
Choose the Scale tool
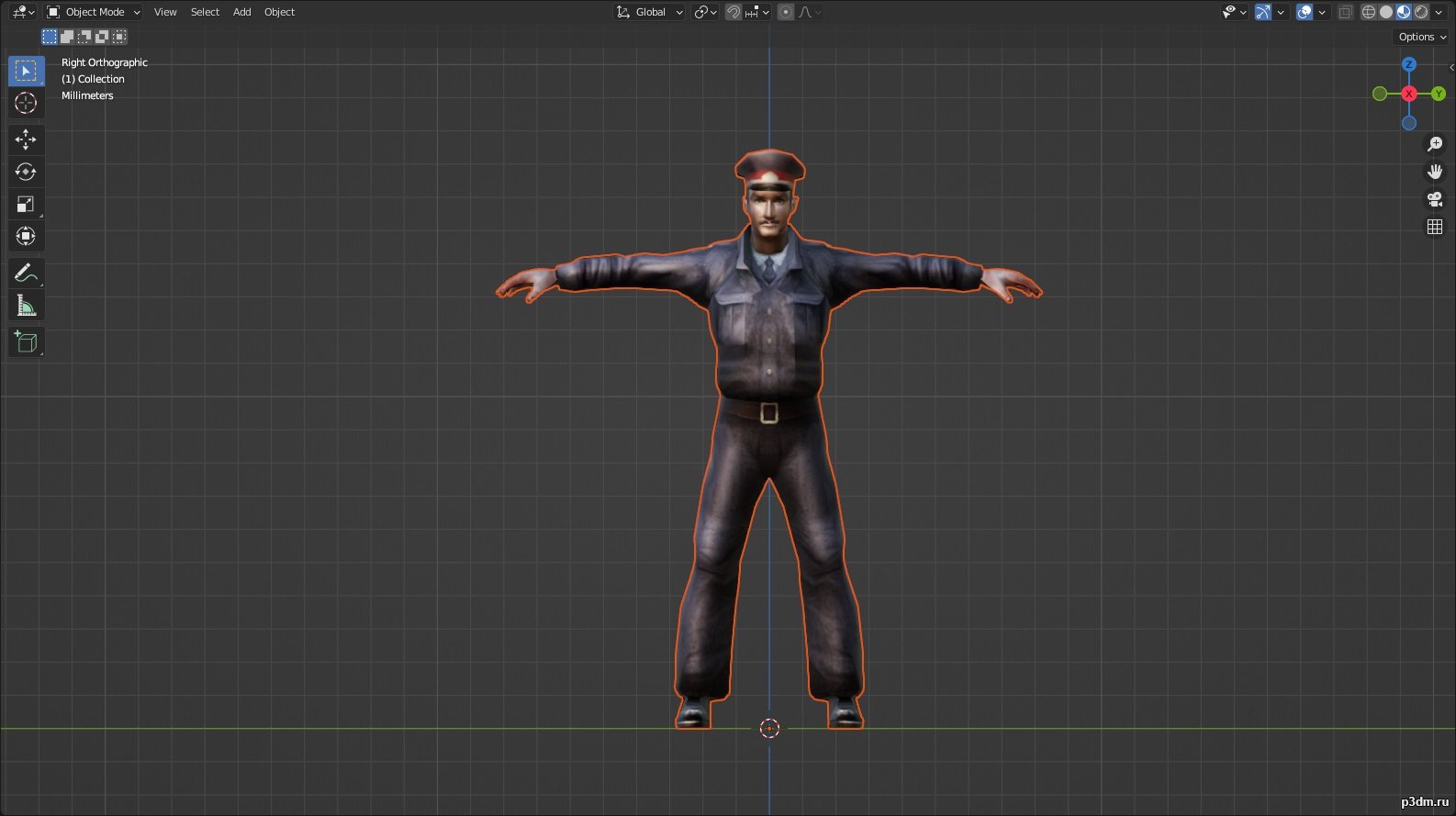pyautogui.click(x=26, y=204)
